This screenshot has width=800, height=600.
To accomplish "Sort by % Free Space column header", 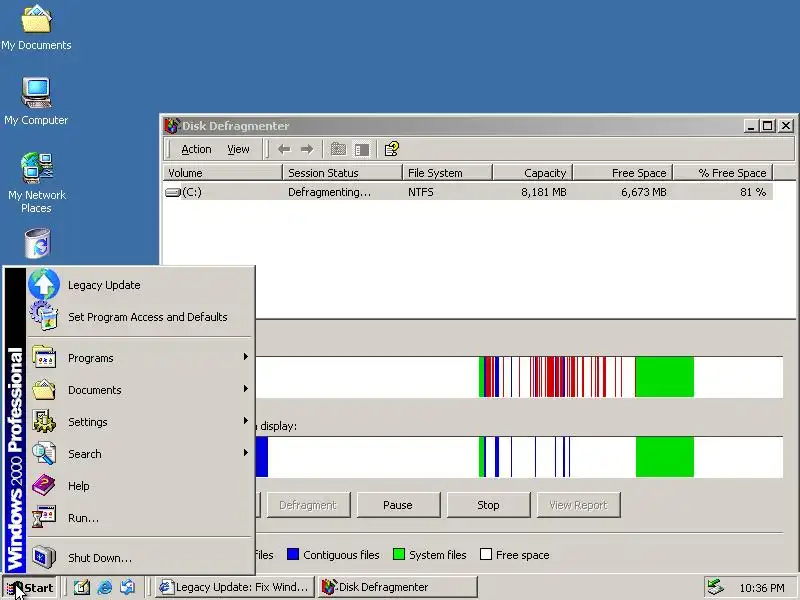I will [723, 173].
